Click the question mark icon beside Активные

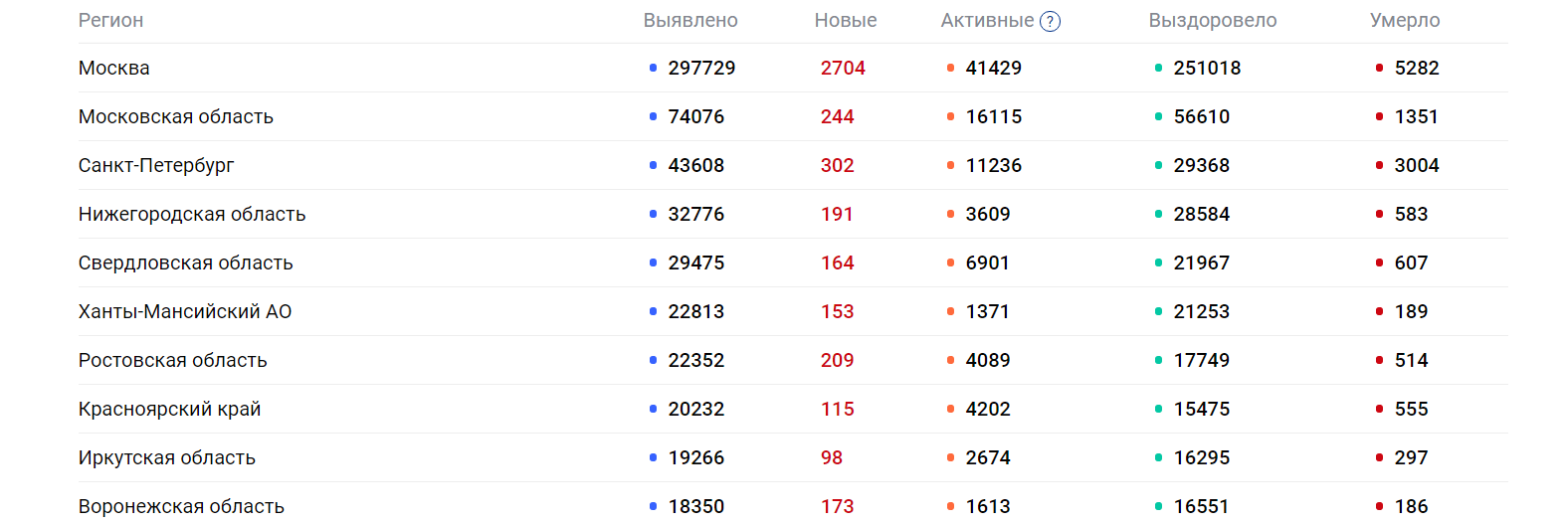pos(1050,22)
